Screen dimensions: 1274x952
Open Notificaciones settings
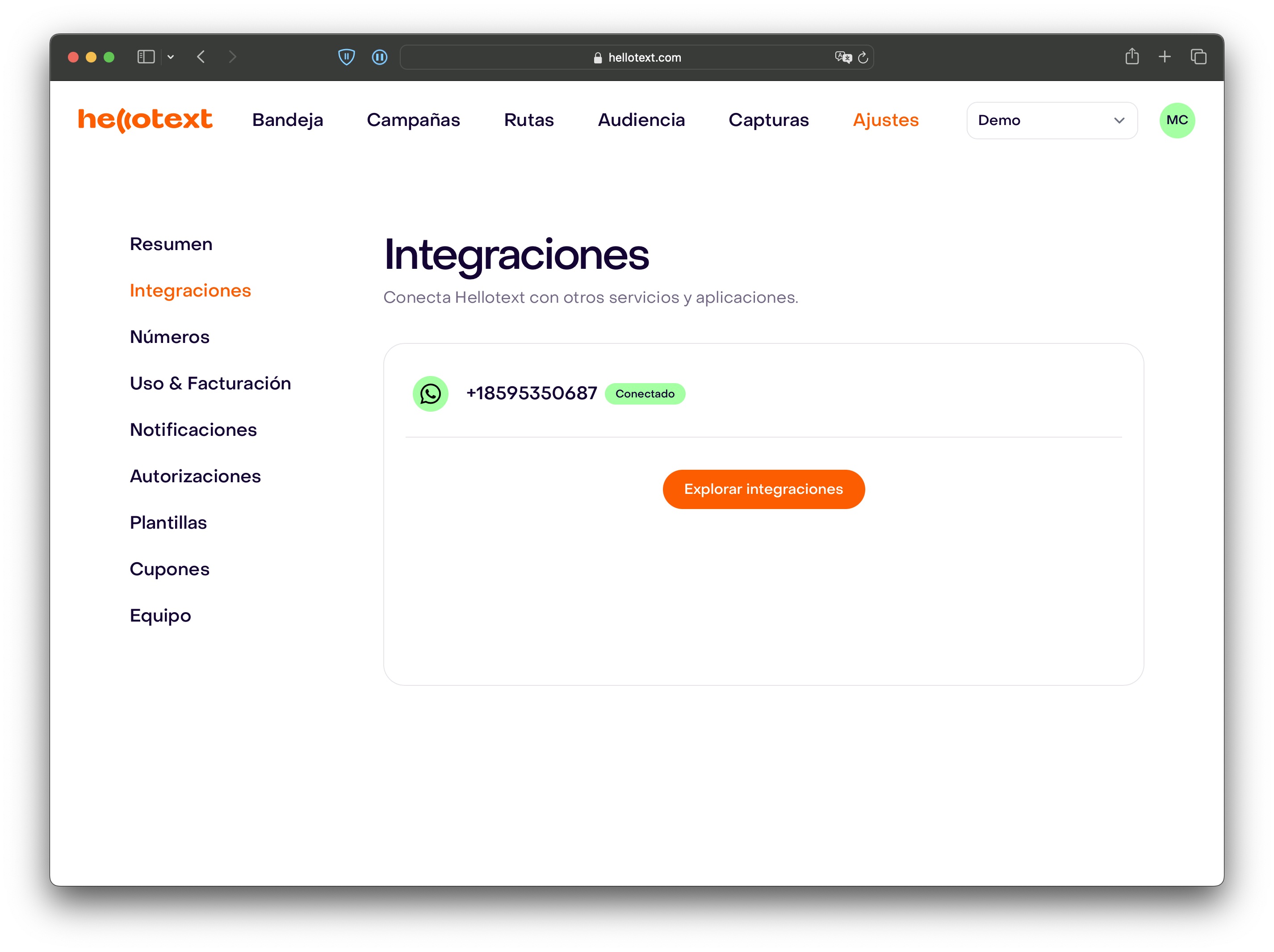193,430
